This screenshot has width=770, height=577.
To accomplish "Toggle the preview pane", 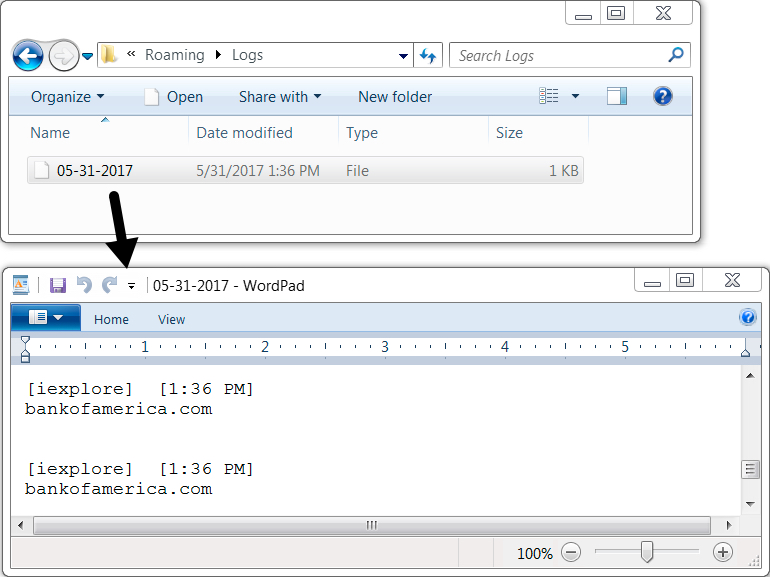I will point(617,96).
